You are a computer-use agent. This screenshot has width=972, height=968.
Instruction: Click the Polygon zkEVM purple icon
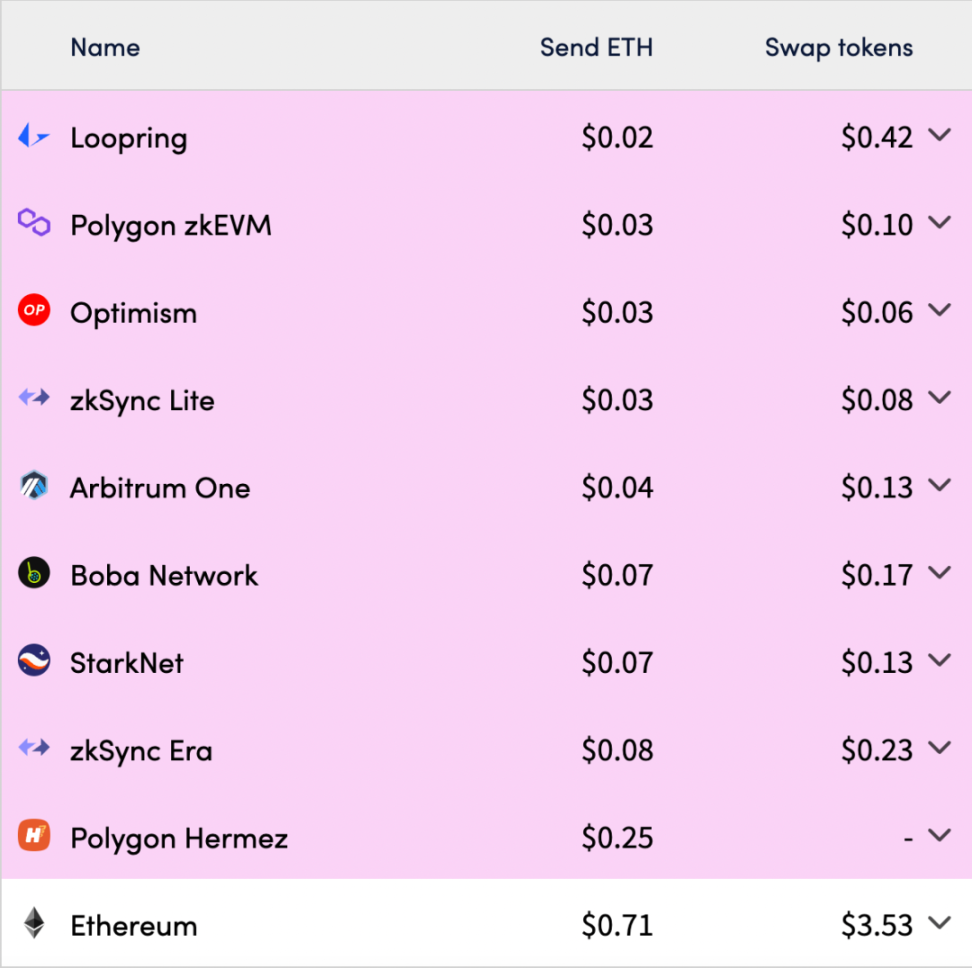pyautogui.click(x=33, y=222)
